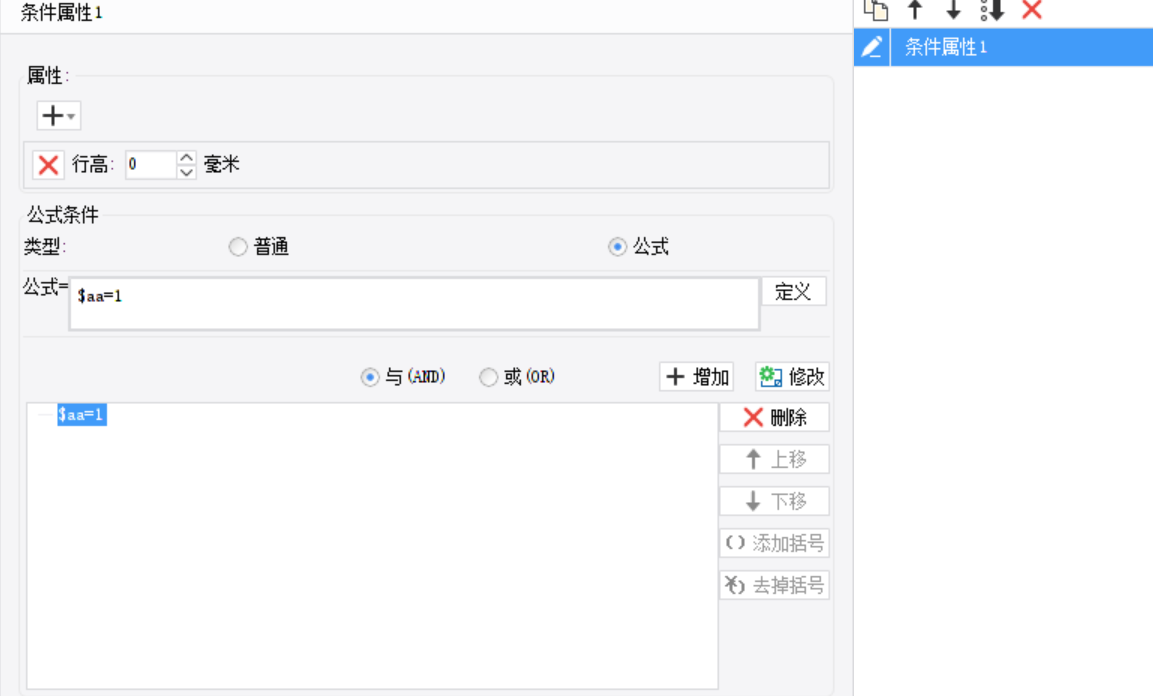The height and width of the screenshot is (696, 1153).
Task: Select the 公式 type radio button
Action: pos(617,247)
